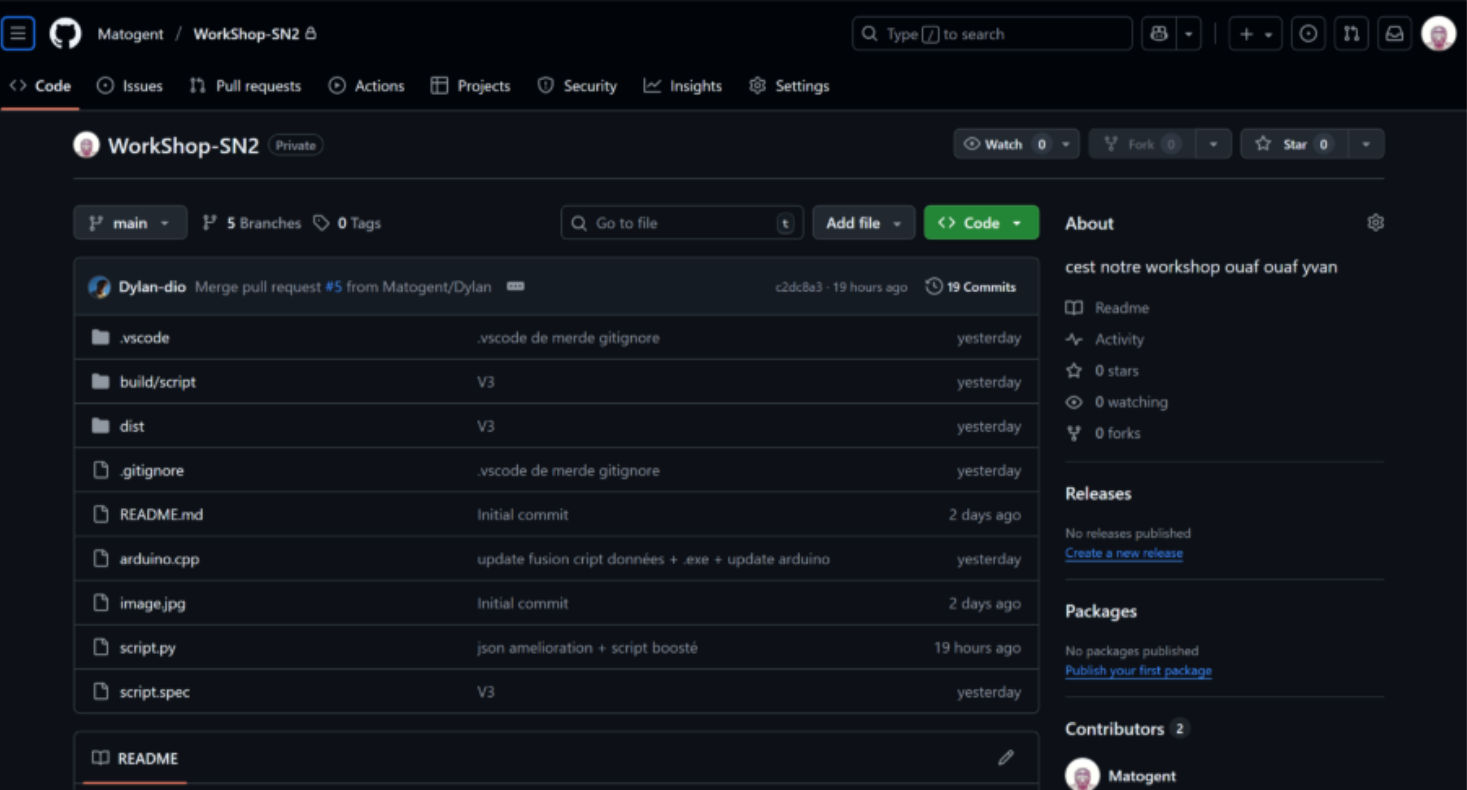
Task: Open user profile avatar menu
Action: (x=1438, y=34)
